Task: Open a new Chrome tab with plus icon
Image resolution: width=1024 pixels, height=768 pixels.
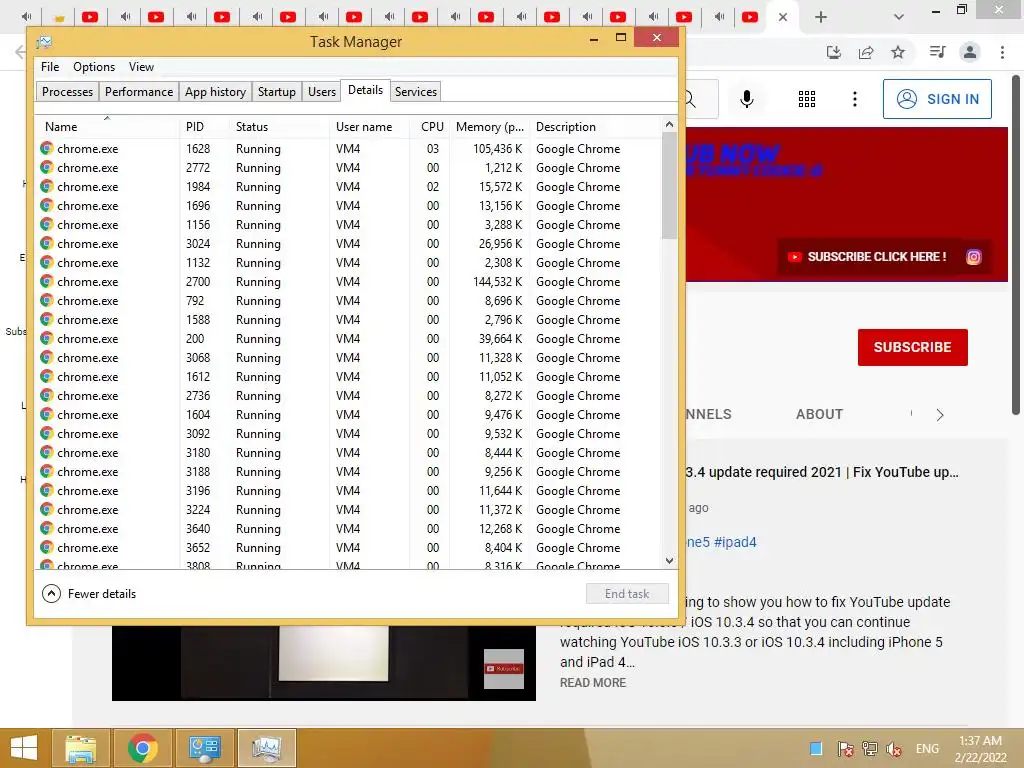Action: click(821, 17)
